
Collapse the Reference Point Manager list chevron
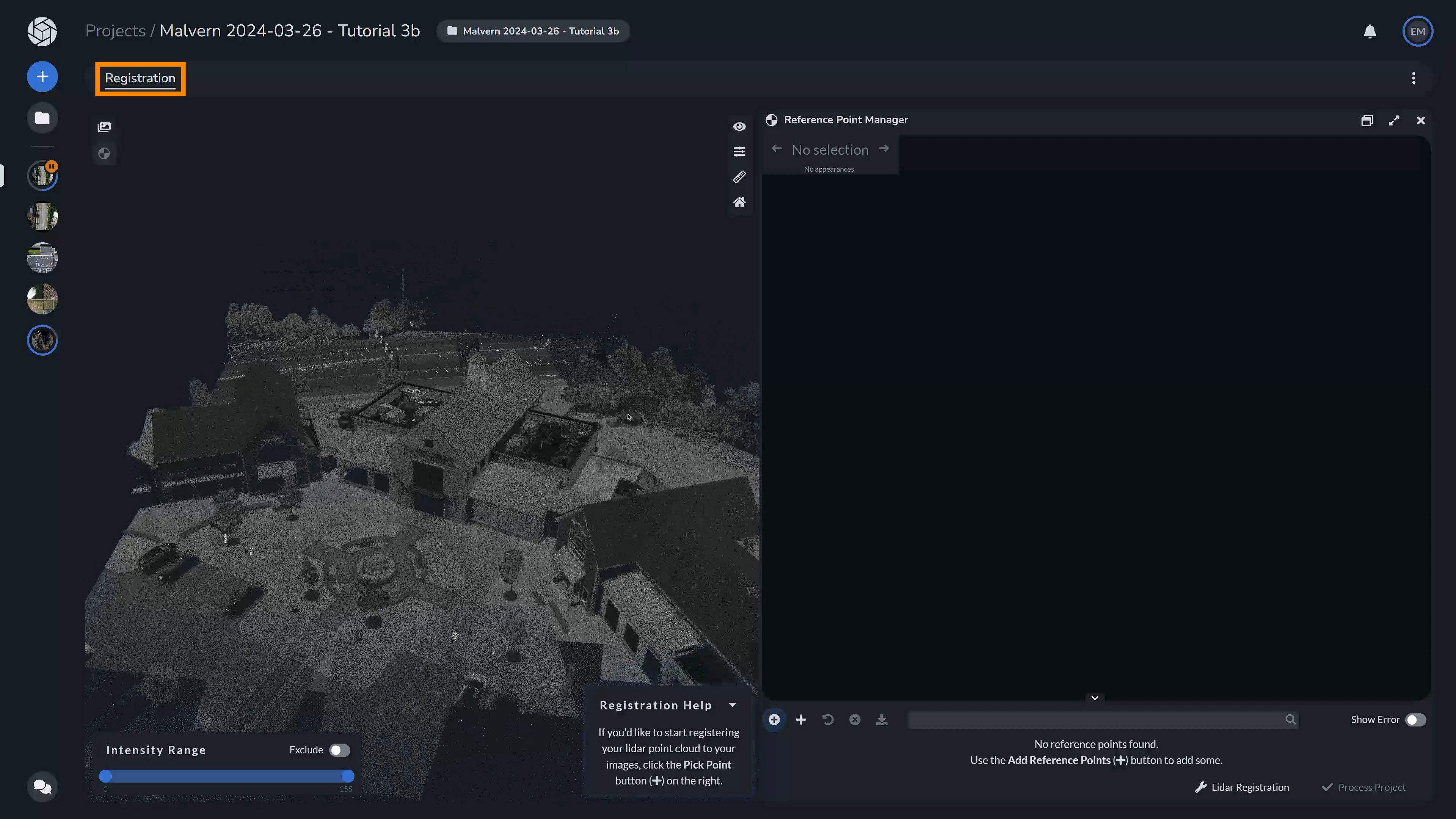click(1095, 698)
